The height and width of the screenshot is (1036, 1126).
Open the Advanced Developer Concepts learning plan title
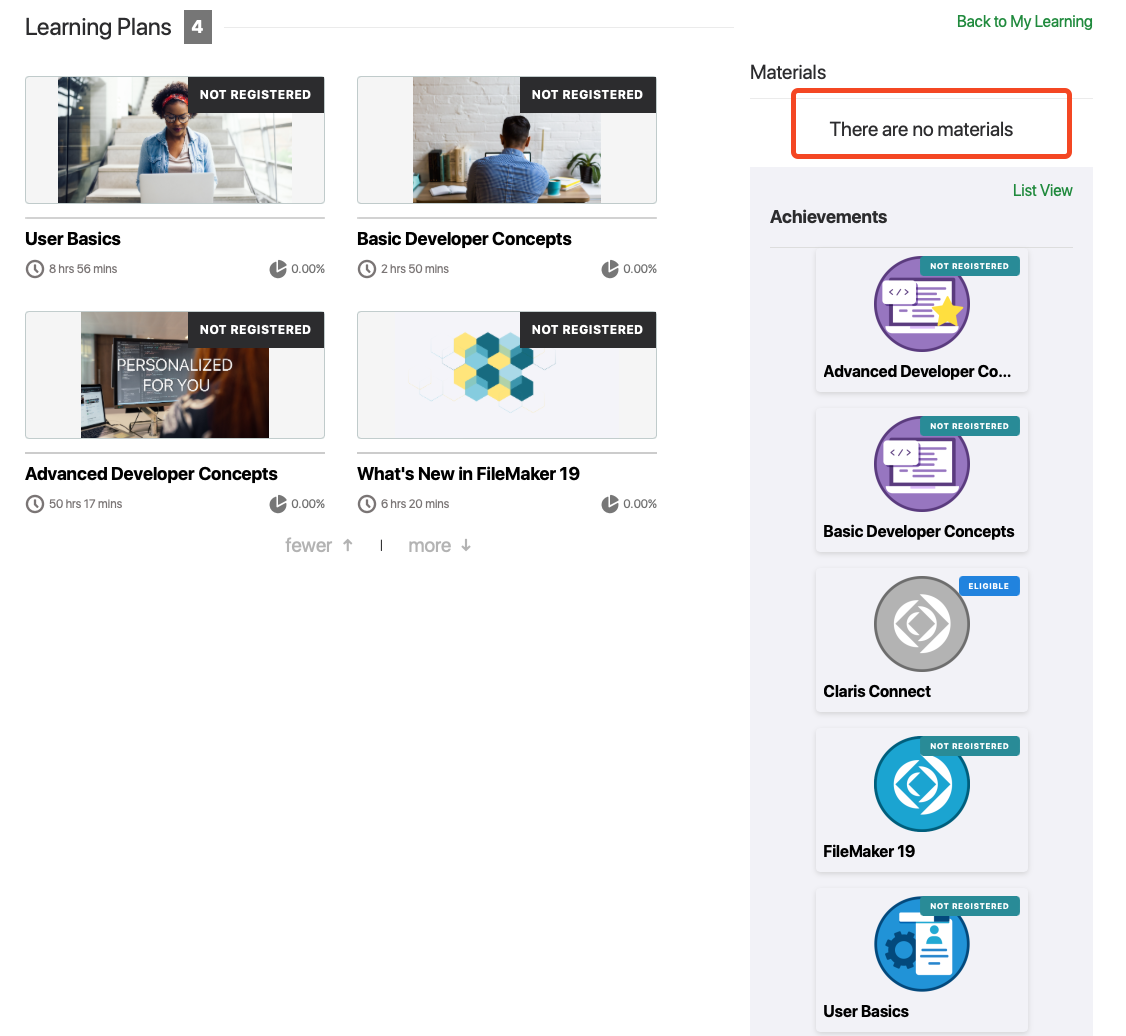(151, 474)
